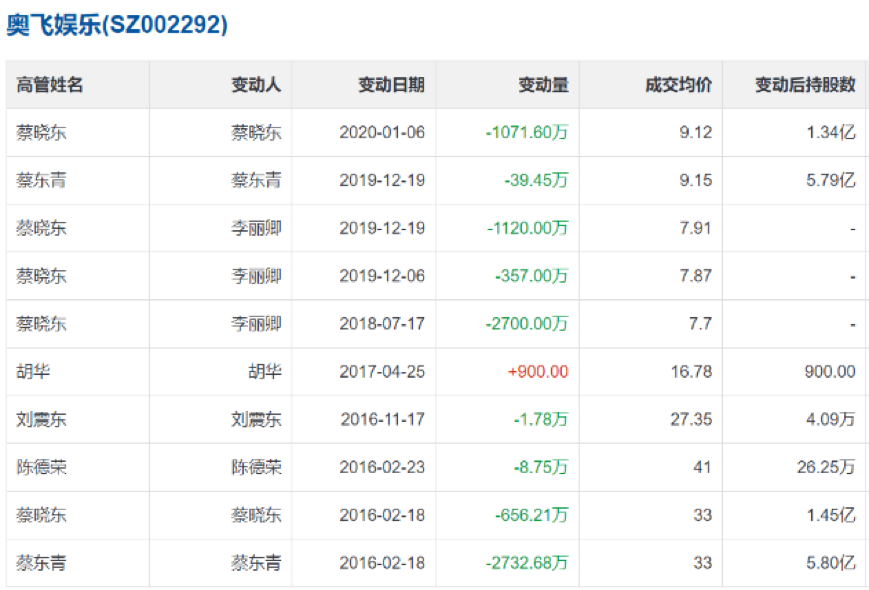869x590 pixels.
Task: Select the 41 average price cell
Action: click(702, 467)
